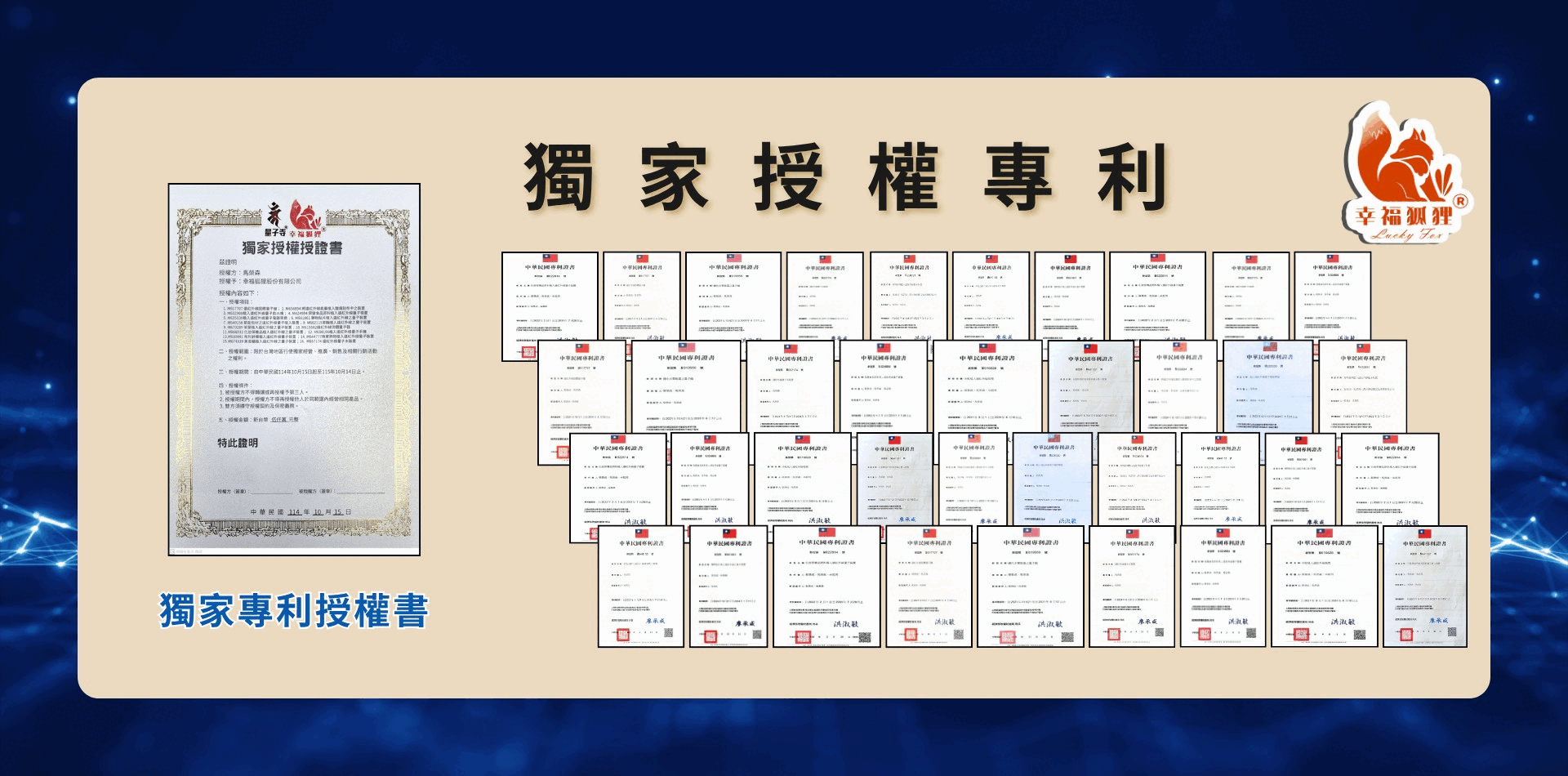Click the red seal on the first bottom-row certificate

(x=621, y=634)
